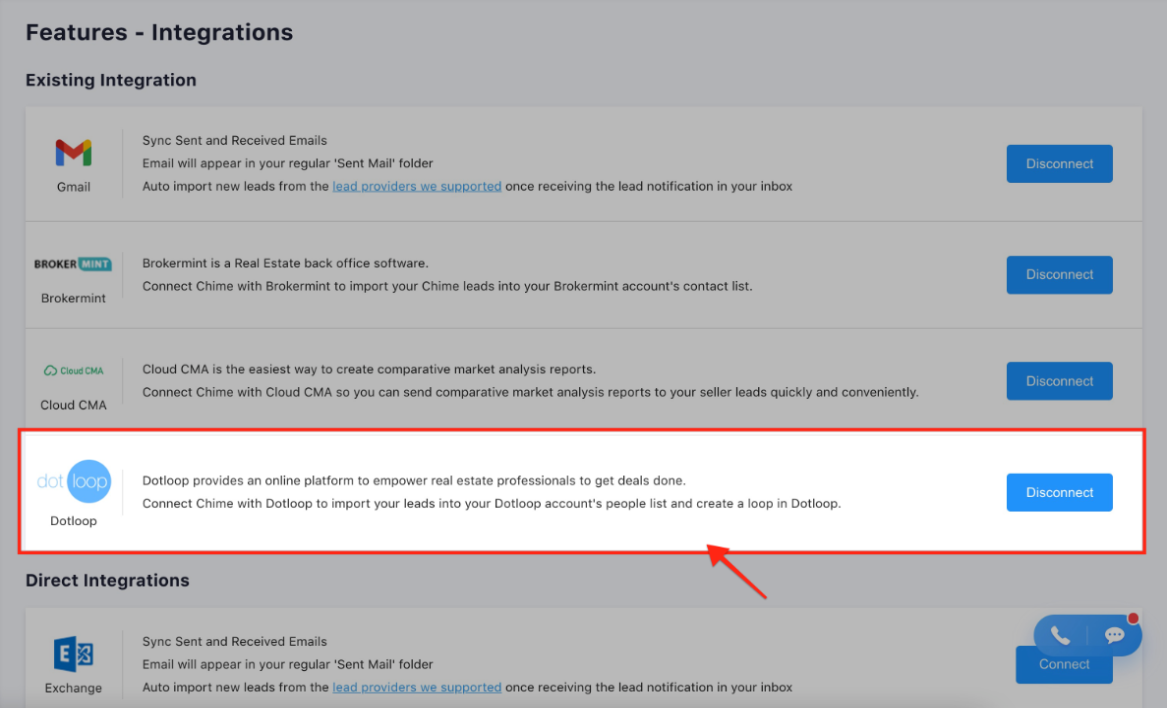
Task: Click the 'Dotloop' text label under the logo
Action: pyautogui.click(x=73, y=520)
